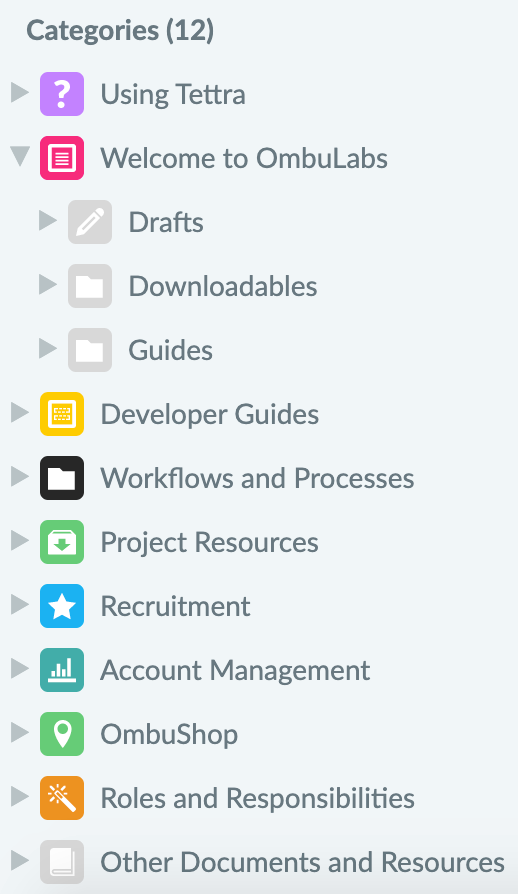Click the teal bar chart Account Management icon

click(62, 670)
